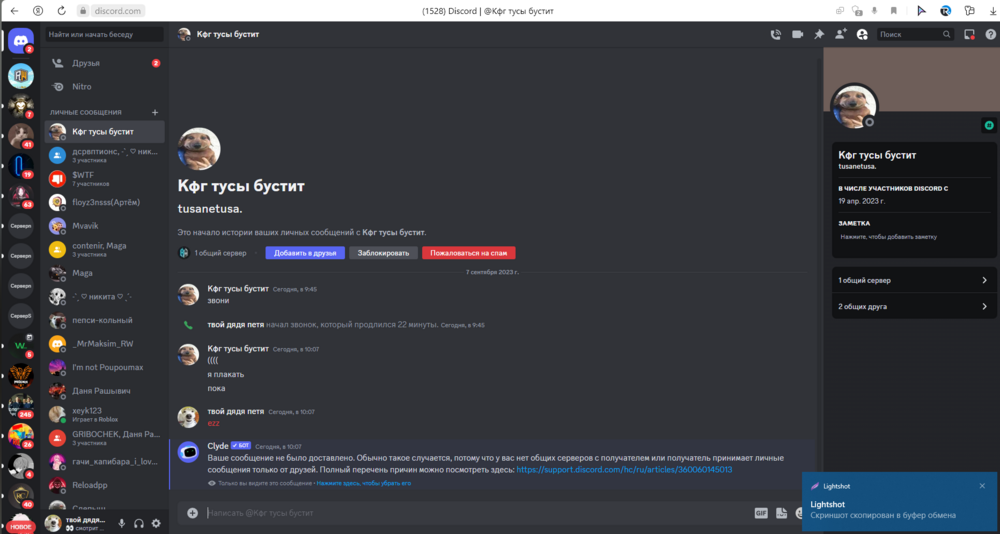Add friends to DM with the person-plus icon
1000x534 pixels.
pyautogui.click(x=841, y=34)
